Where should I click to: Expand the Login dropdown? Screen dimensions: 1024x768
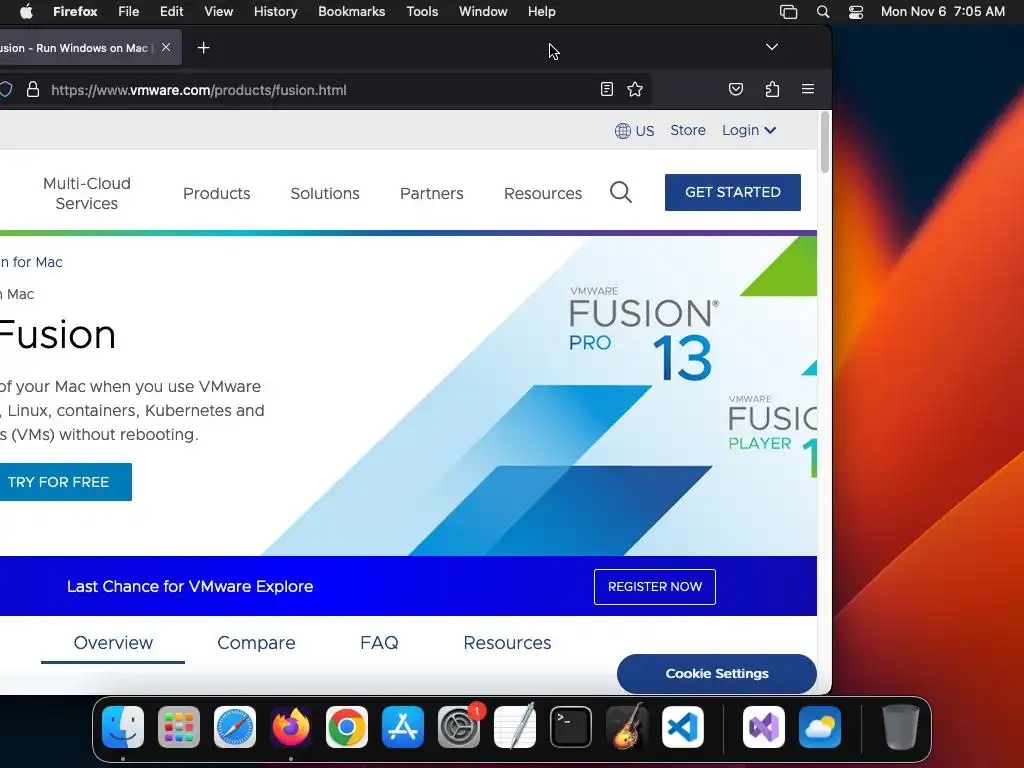749,130
